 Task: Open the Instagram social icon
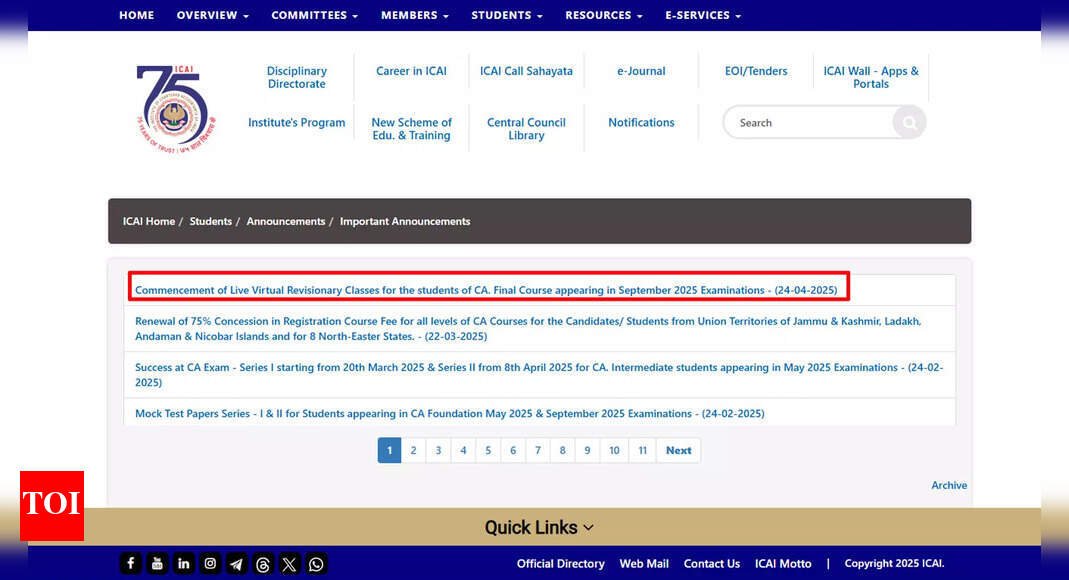click(x=210, y=564)
